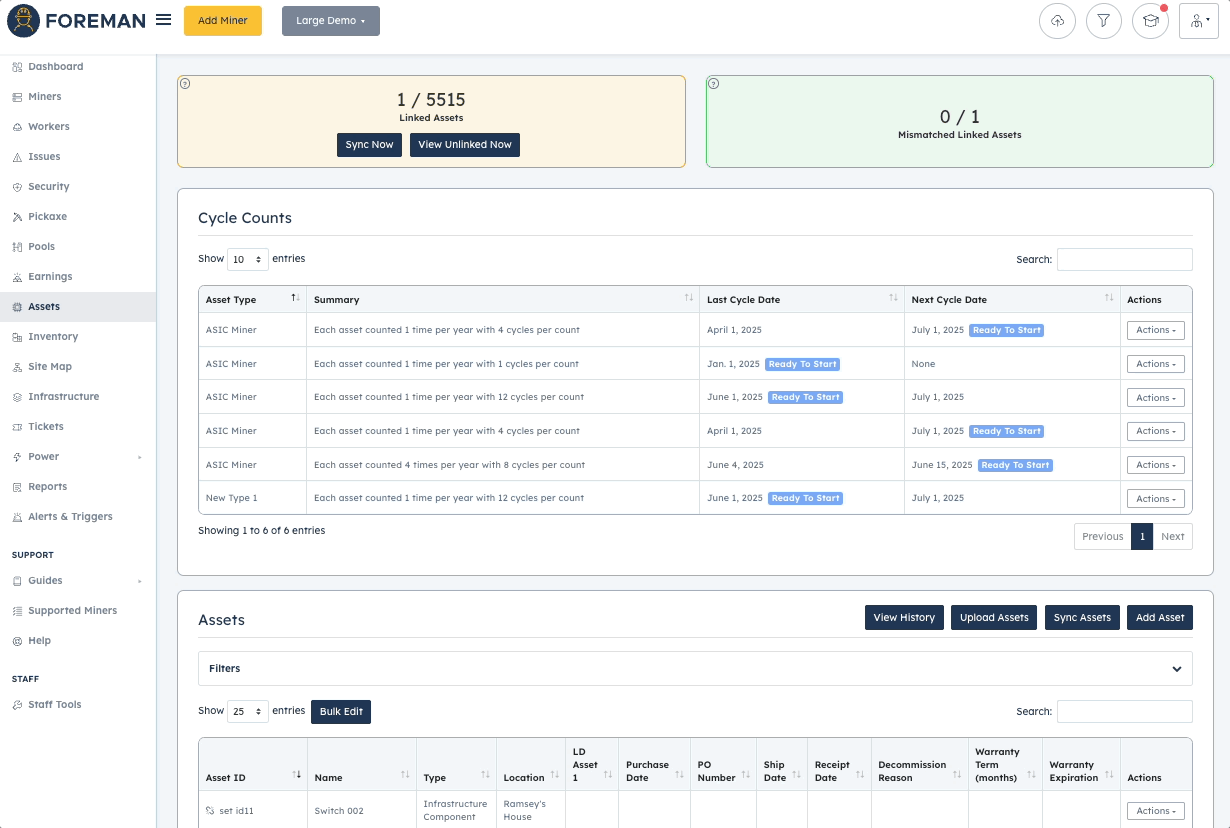Open Miners in the sidebar
Image resolution: width=1230 pixels, height=828 pixels.
(x=44, y=97)
